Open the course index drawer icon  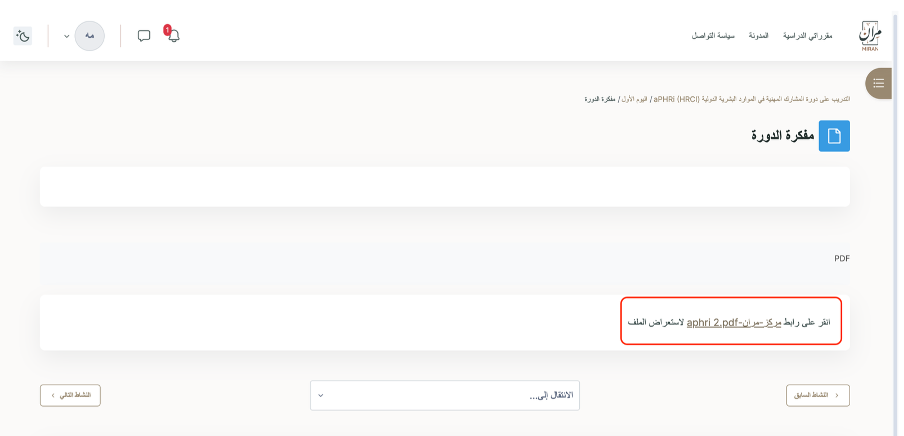pyautogui.click(x=879, y=83)
